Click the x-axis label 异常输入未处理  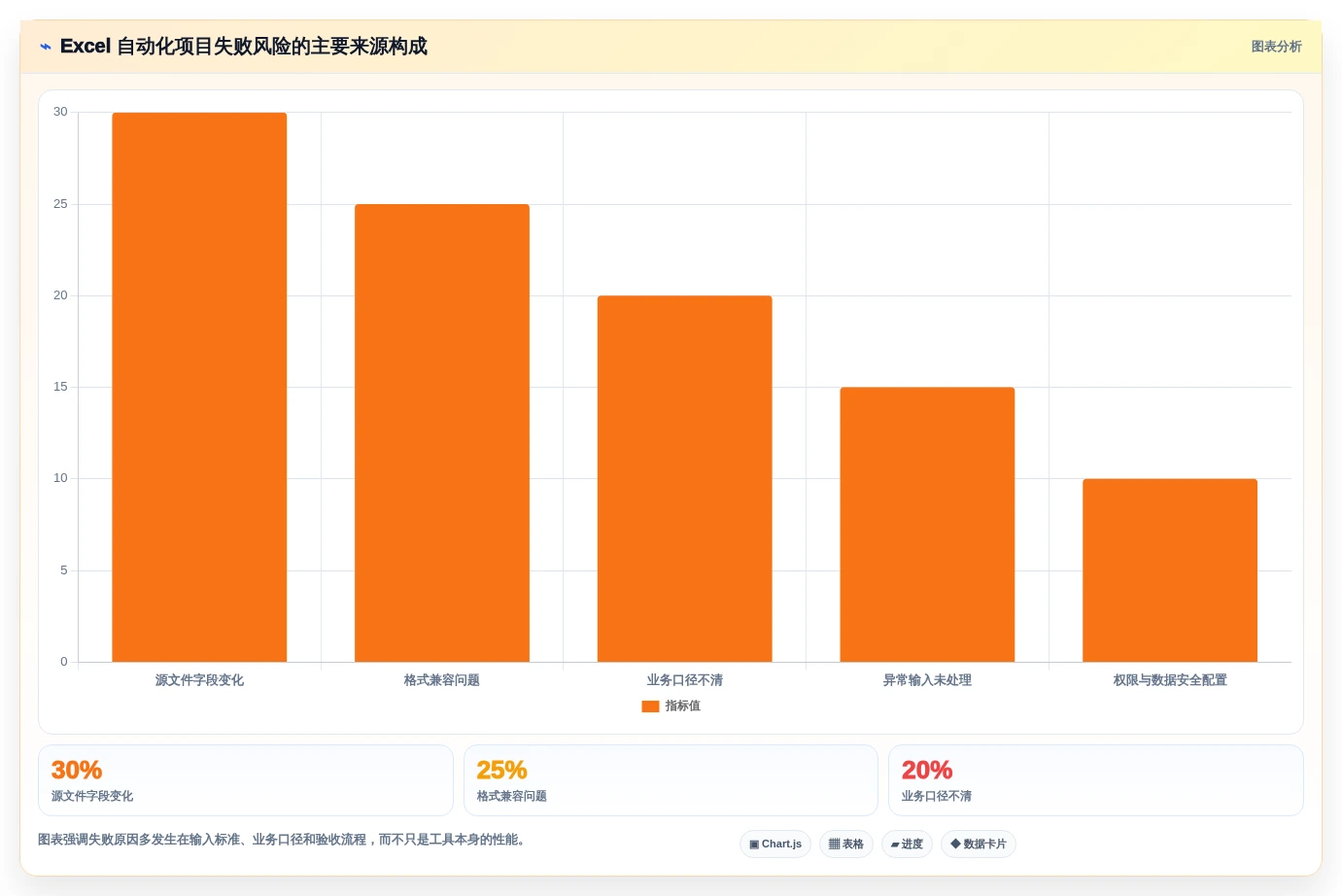click(x=927, y=680)
